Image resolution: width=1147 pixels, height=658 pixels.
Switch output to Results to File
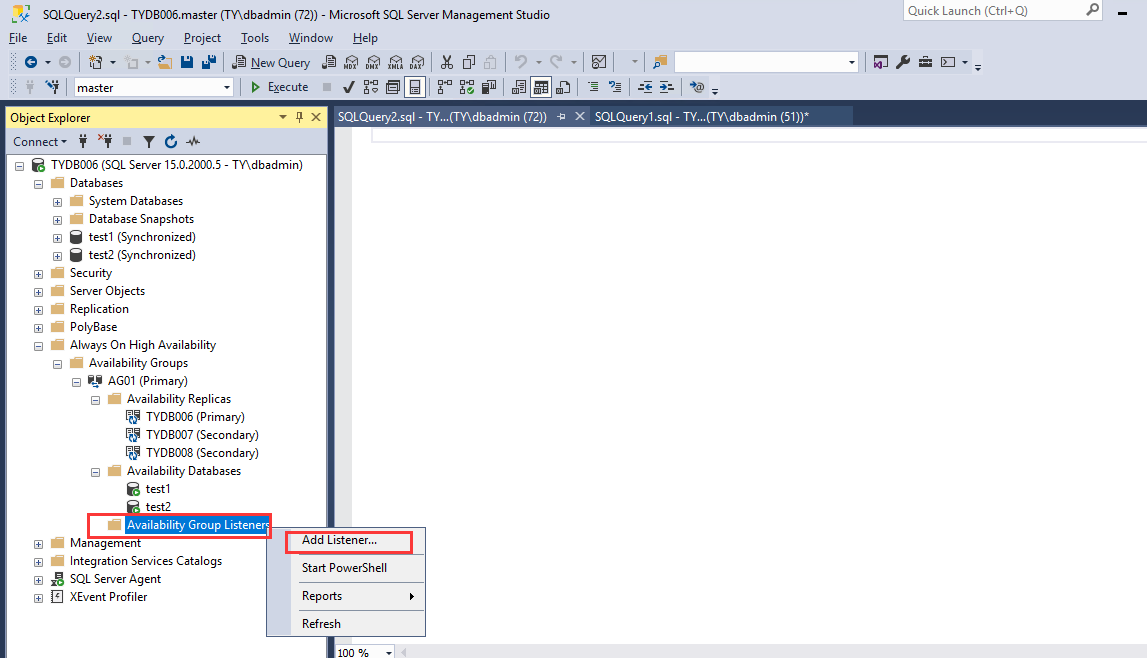pos(563,88)
